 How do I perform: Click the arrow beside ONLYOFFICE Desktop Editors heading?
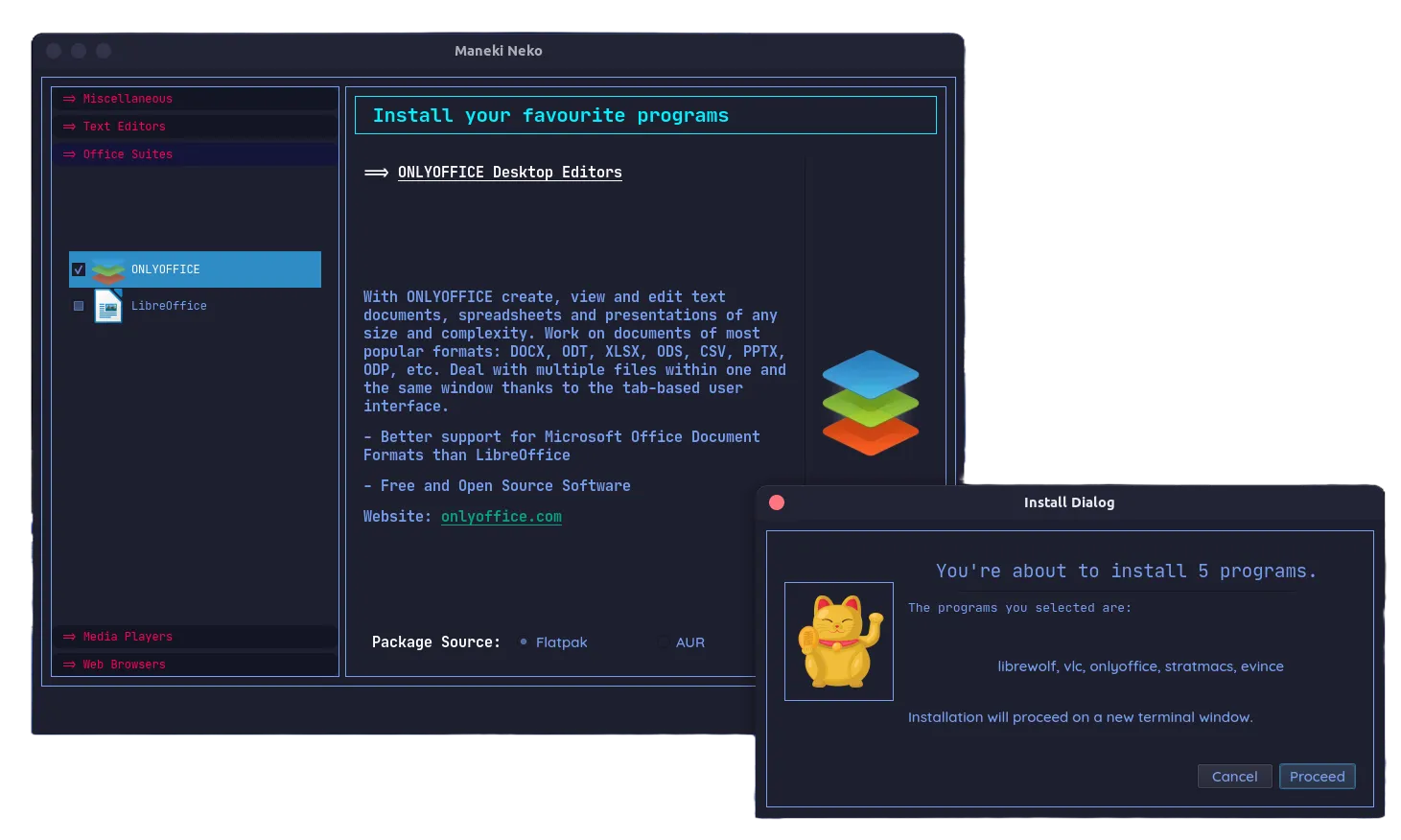[374, 173]
